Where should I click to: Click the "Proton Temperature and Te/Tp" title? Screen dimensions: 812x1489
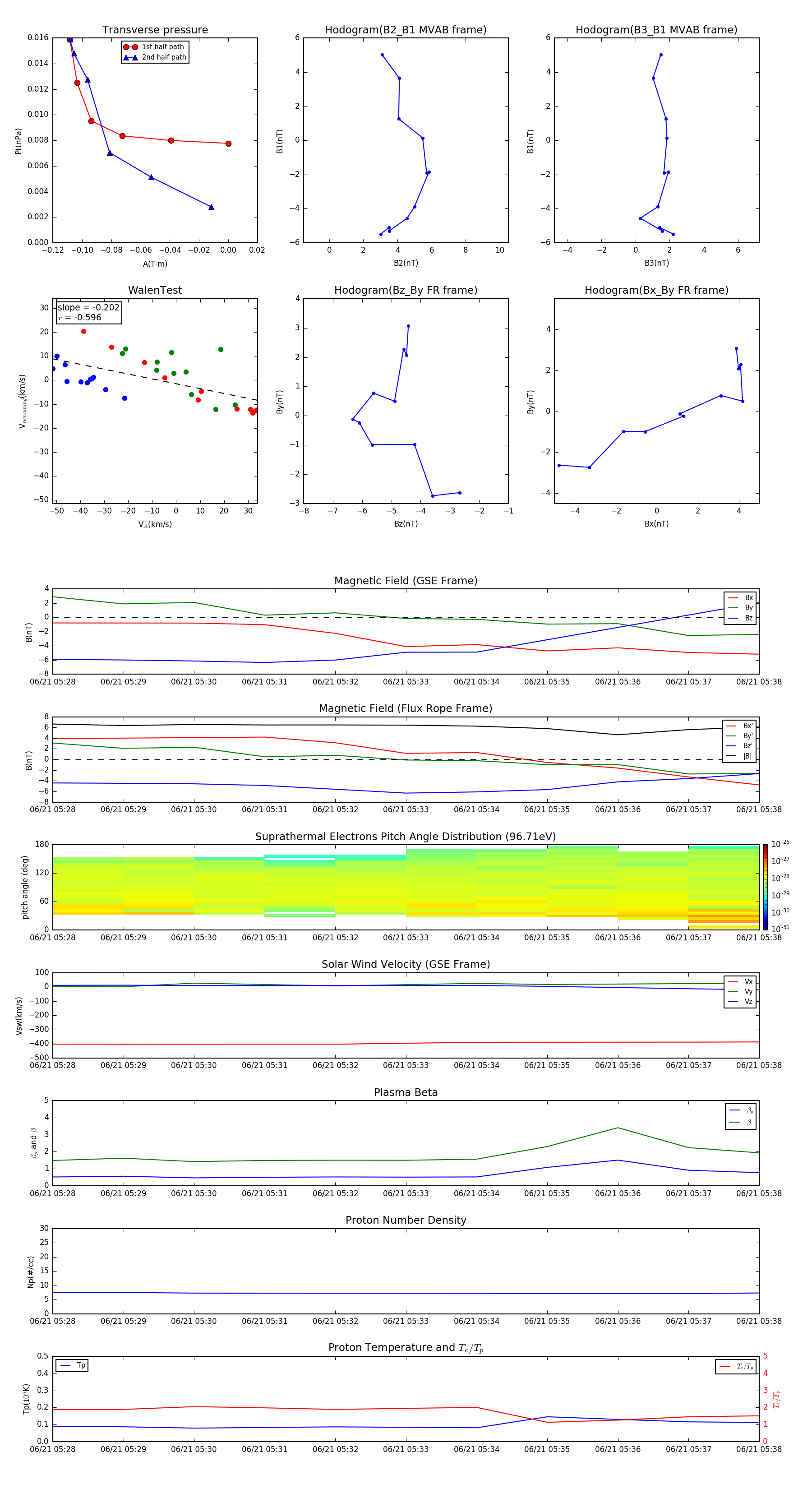tap(406, 1348)
